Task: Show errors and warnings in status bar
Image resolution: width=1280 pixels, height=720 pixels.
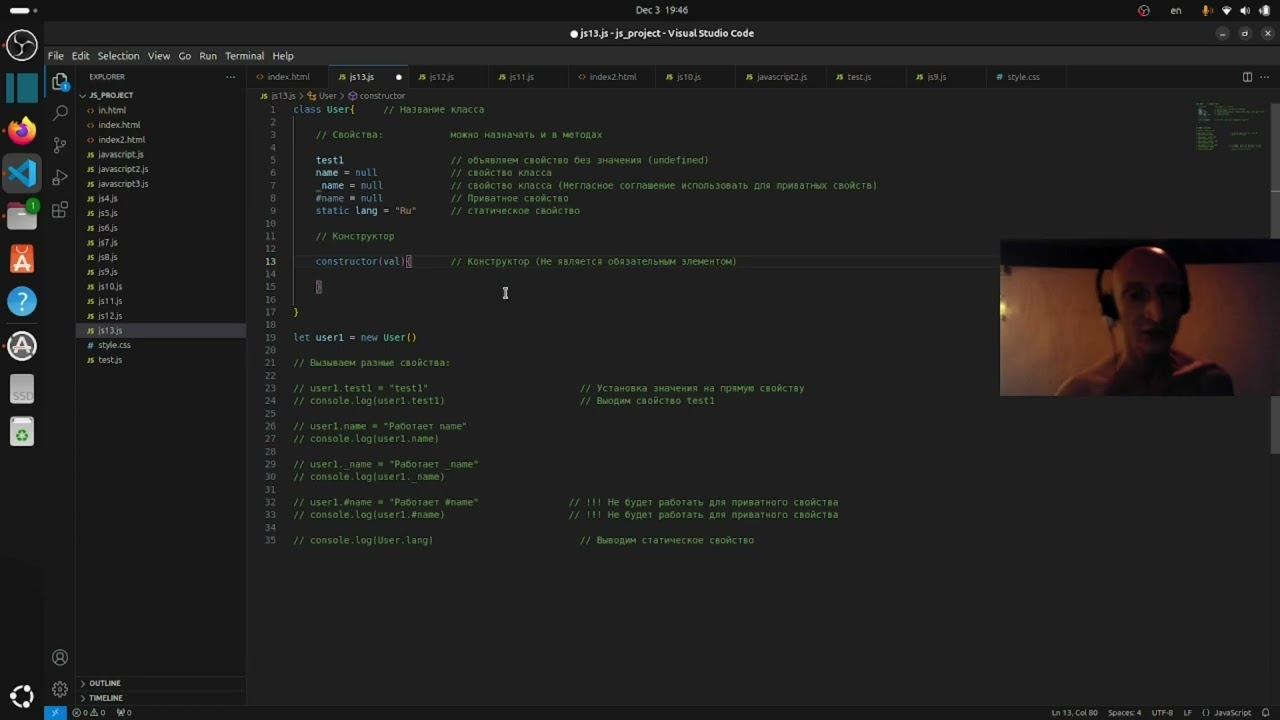Action: pyautogui.click(x=91, y=713)
